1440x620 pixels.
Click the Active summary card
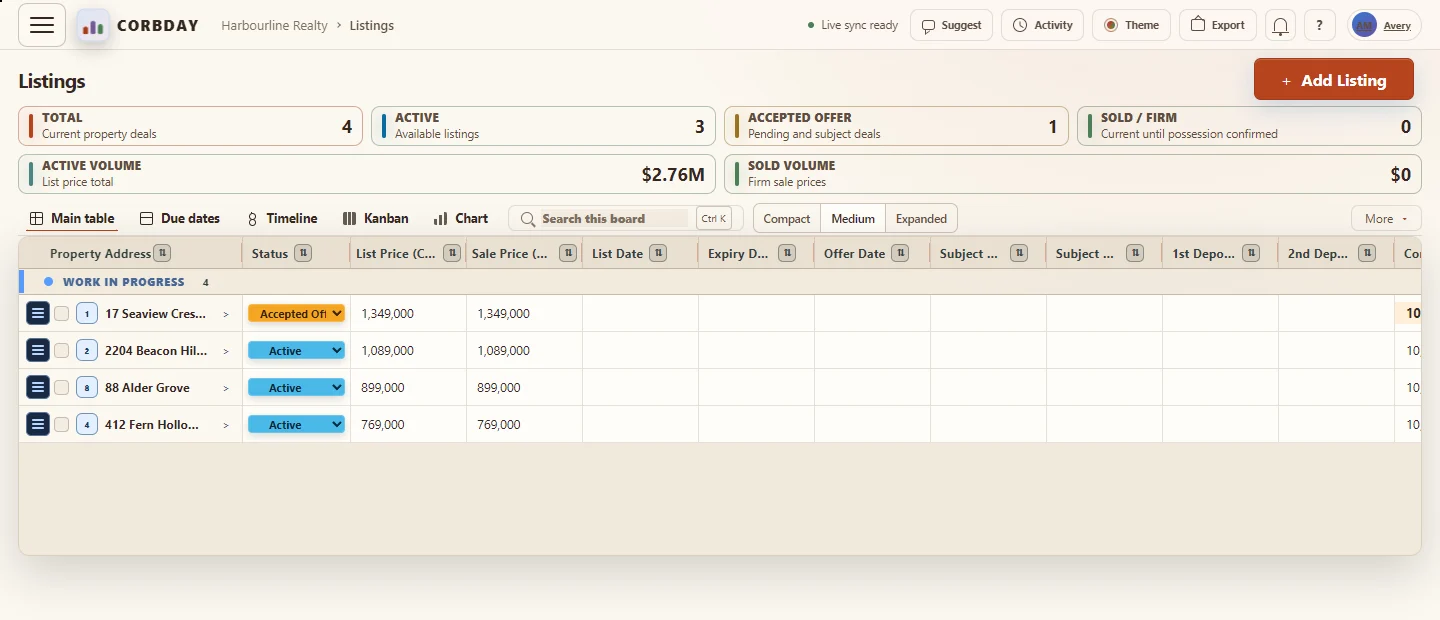click(x=543, y=126)
